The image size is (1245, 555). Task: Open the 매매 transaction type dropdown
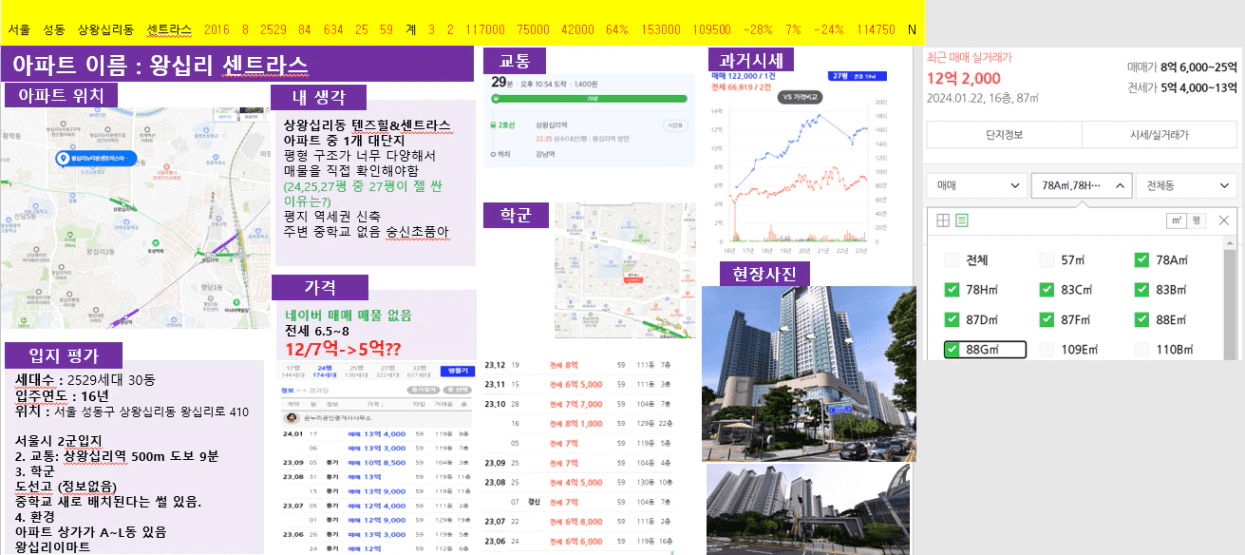pos(977,186)
